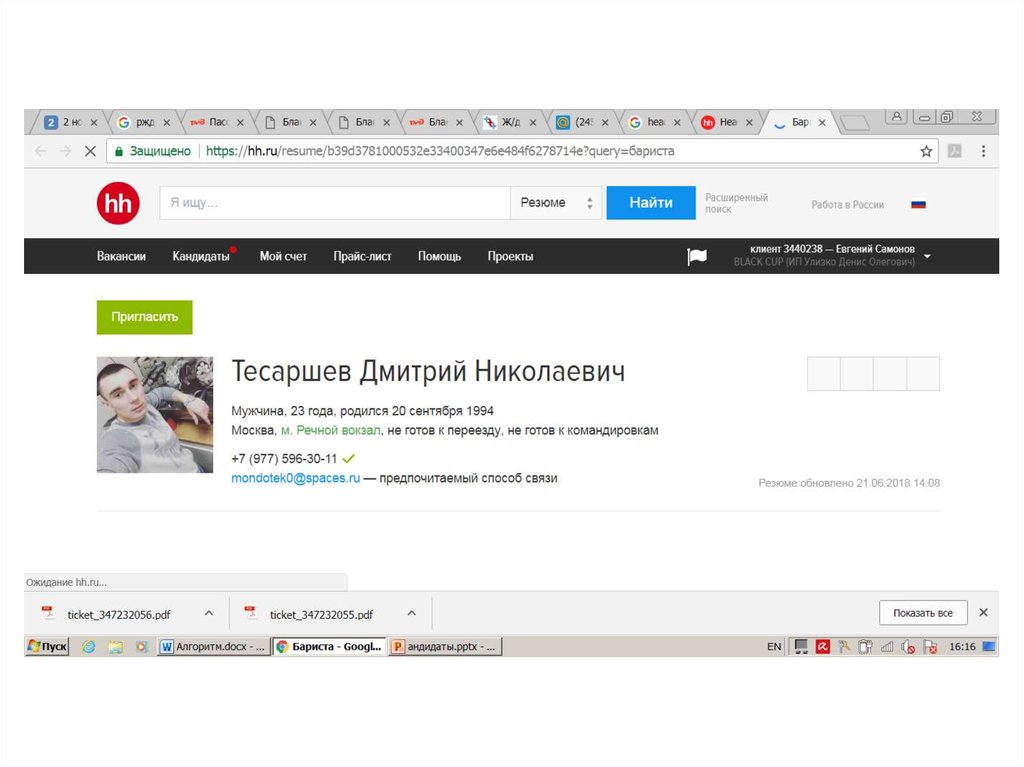Viewport: 1024px width, 767px height.
Task: Click the phone number +7 (977) 596-30-11
Action: (x=284, y=459)
